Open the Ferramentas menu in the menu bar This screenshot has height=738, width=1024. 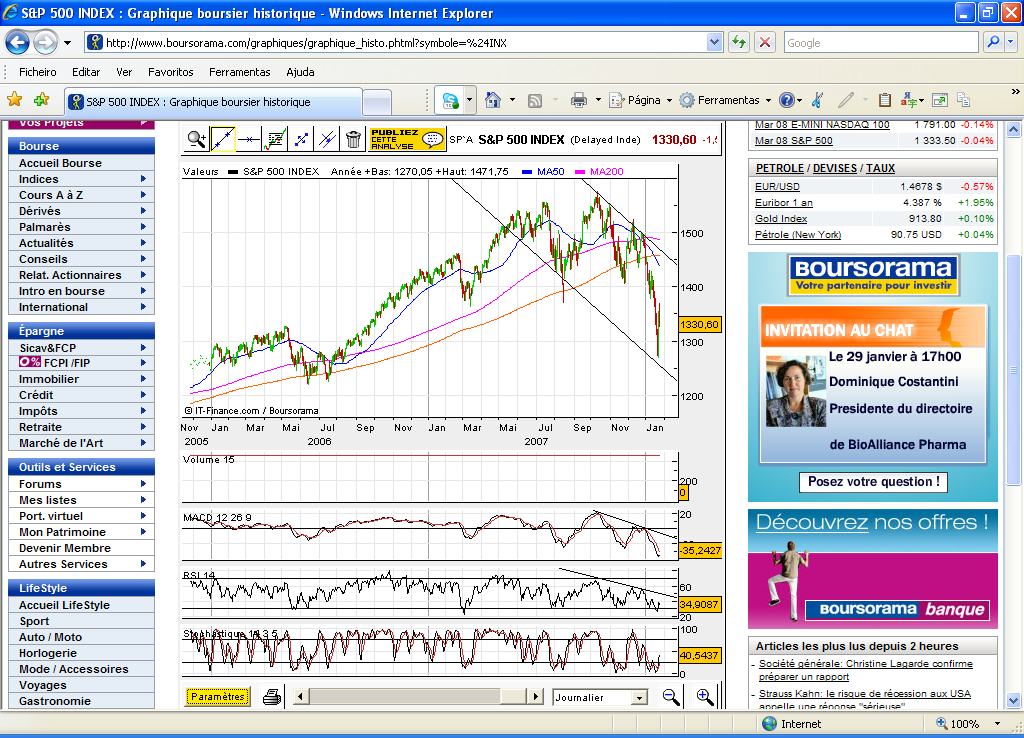coord(240,72)
